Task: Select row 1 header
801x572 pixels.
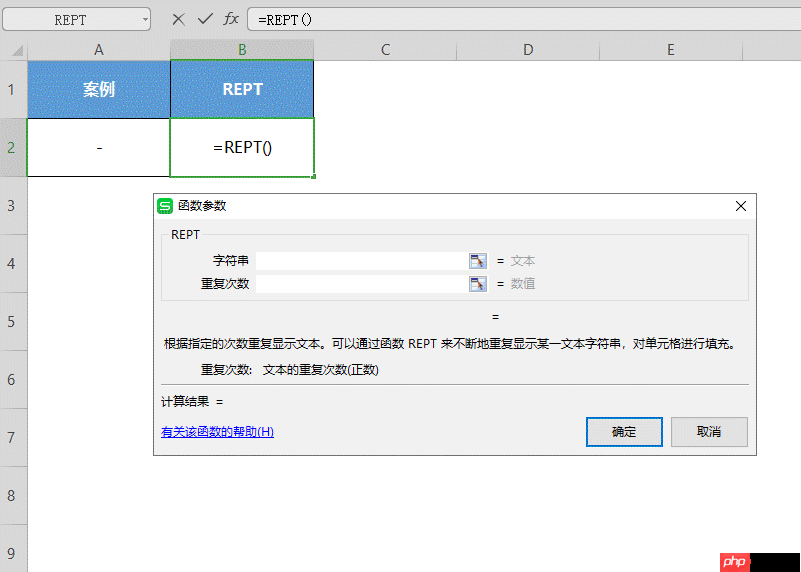Action: 13,89
